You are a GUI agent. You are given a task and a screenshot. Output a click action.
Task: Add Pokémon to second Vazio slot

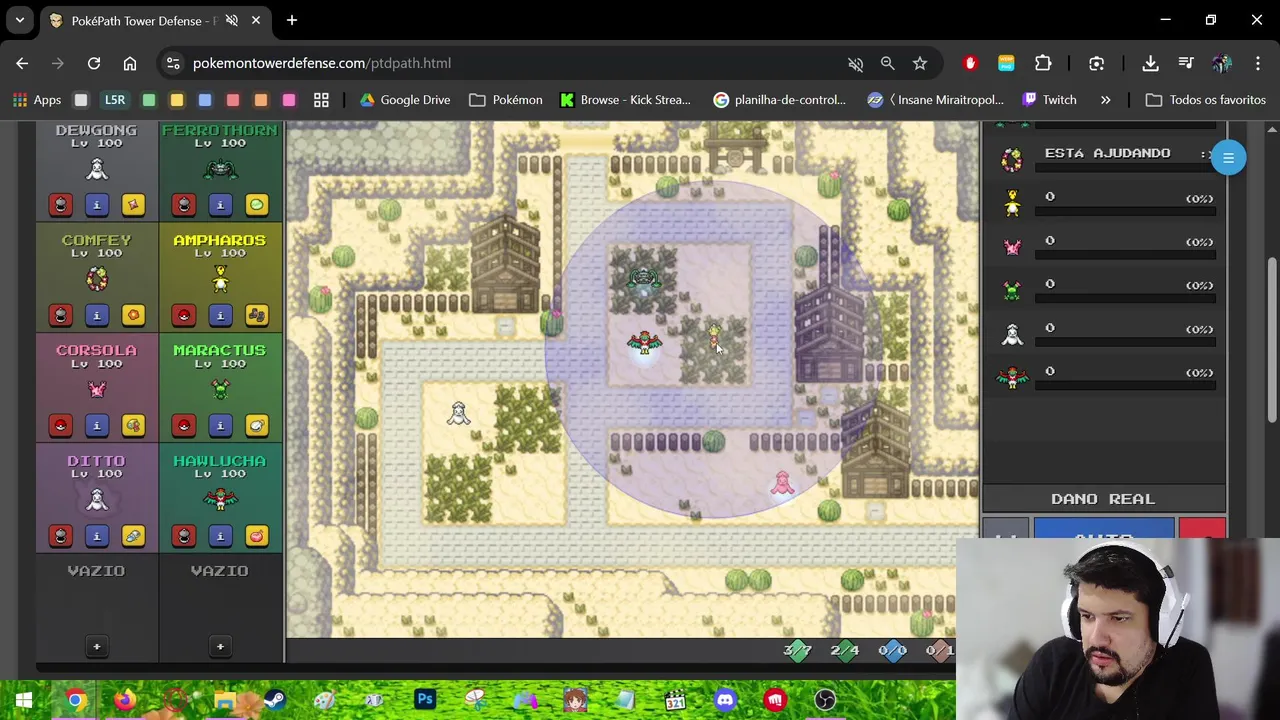click(x=220, y=646)
